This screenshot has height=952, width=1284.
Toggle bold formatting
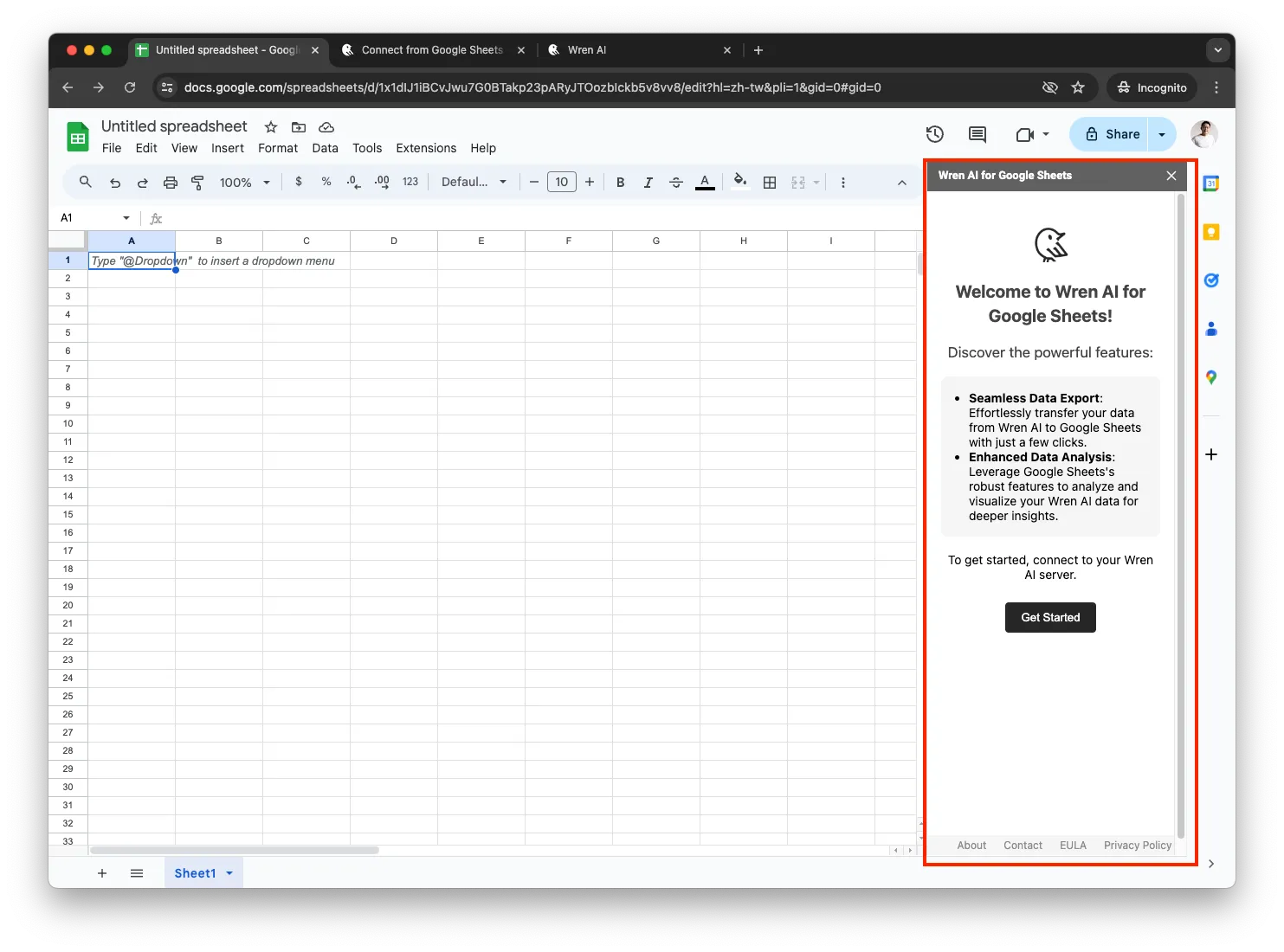click(x=620, y=183)
